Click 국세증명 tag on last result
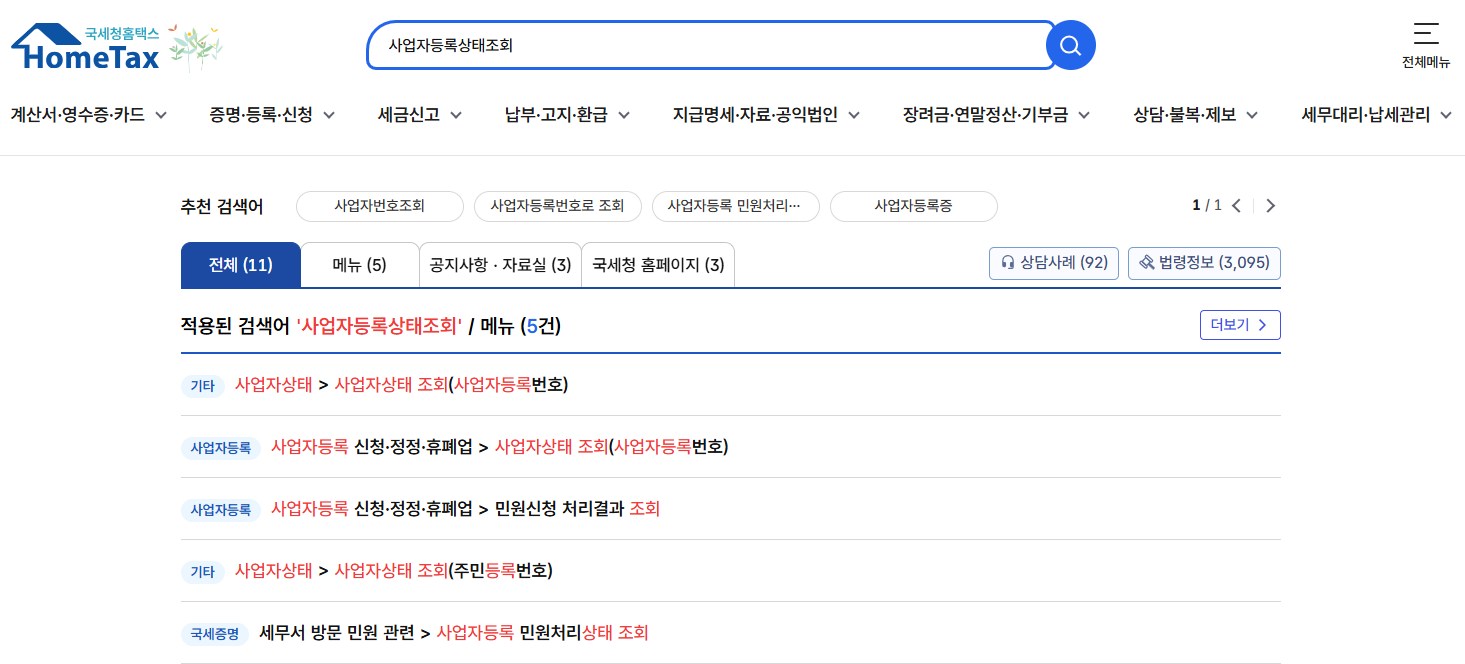The width and height of the screenshot is (1465, 664). 215,634
